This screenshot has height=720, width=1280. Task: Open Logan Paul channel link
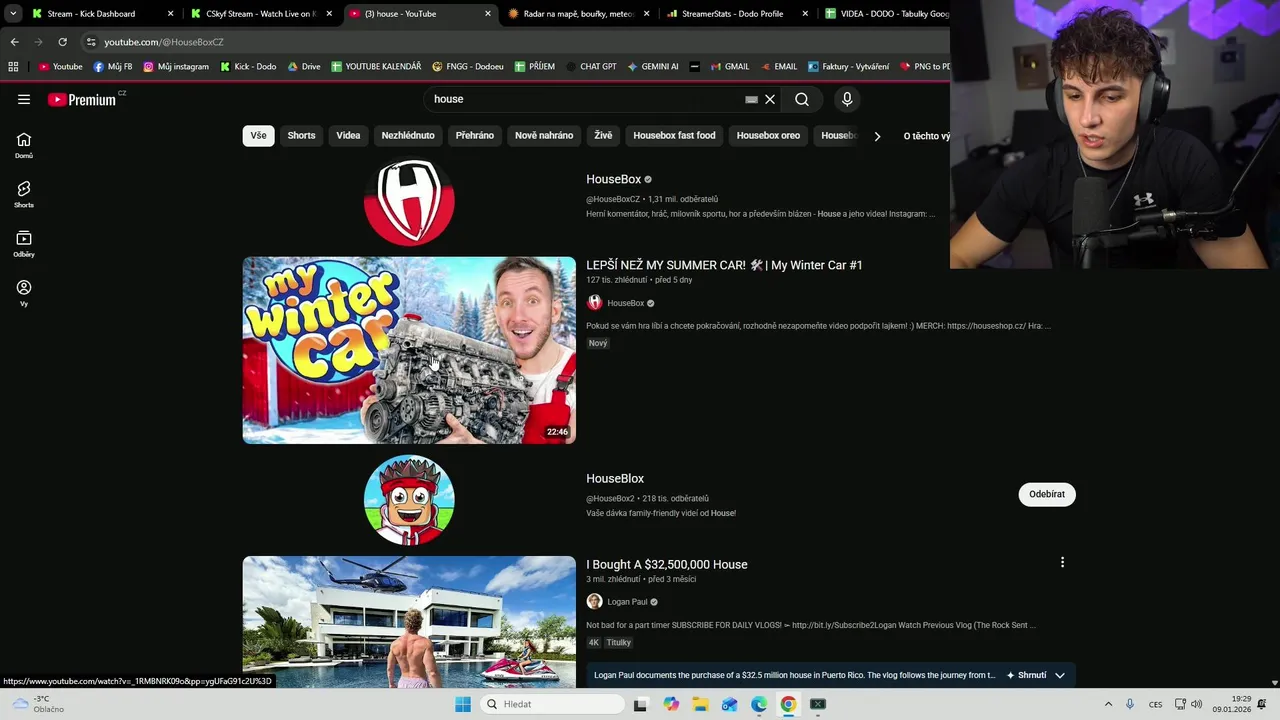(x=627, y=602)
